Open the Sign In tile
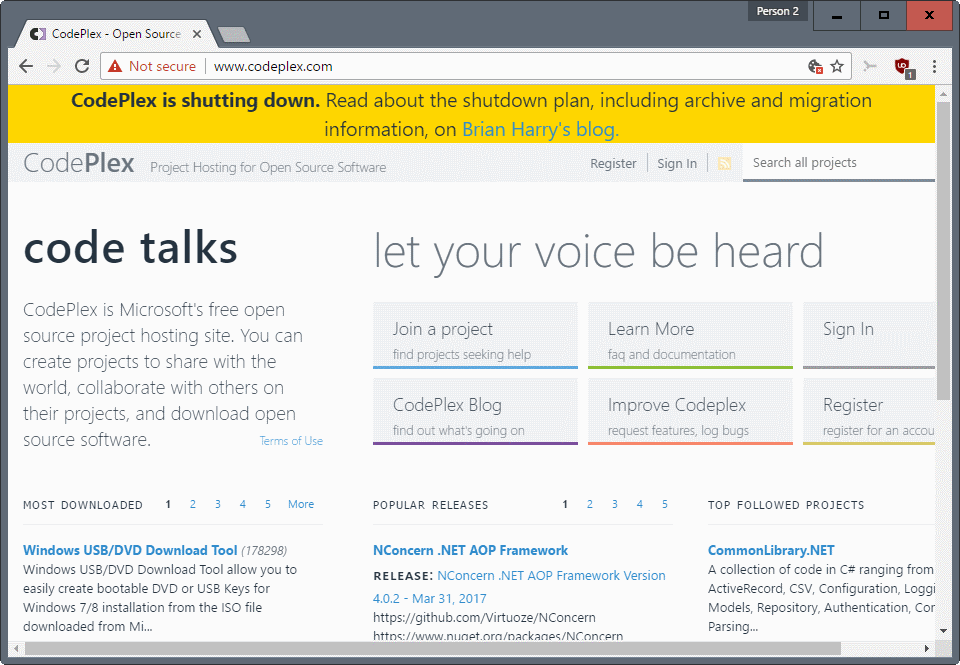The image size is (960, 665). coord(869,336)
